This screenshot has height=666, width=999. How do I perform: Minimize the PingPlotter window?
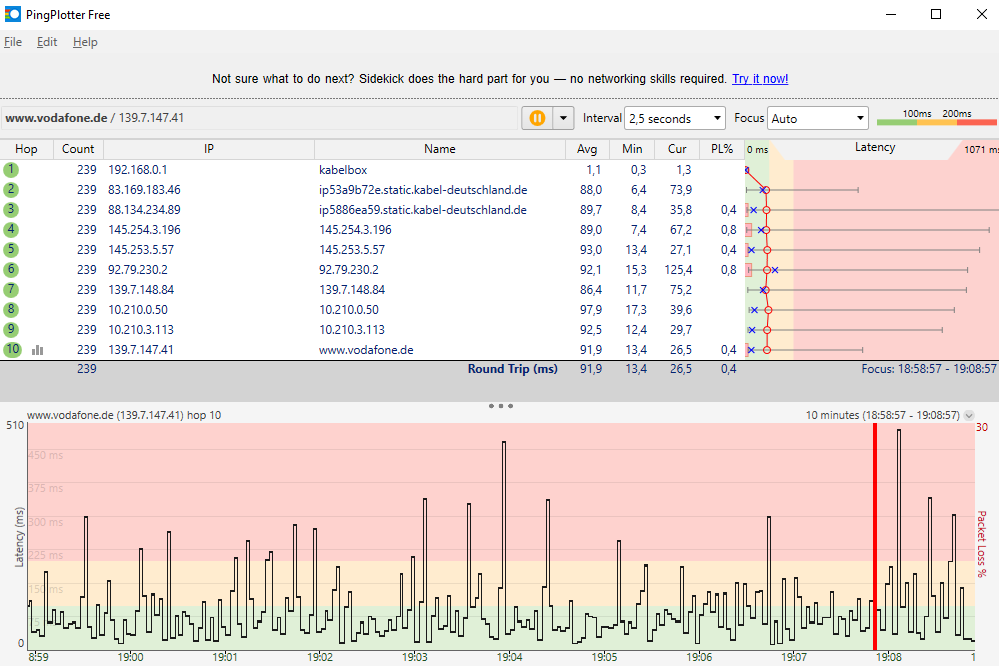tap(891, 14)
